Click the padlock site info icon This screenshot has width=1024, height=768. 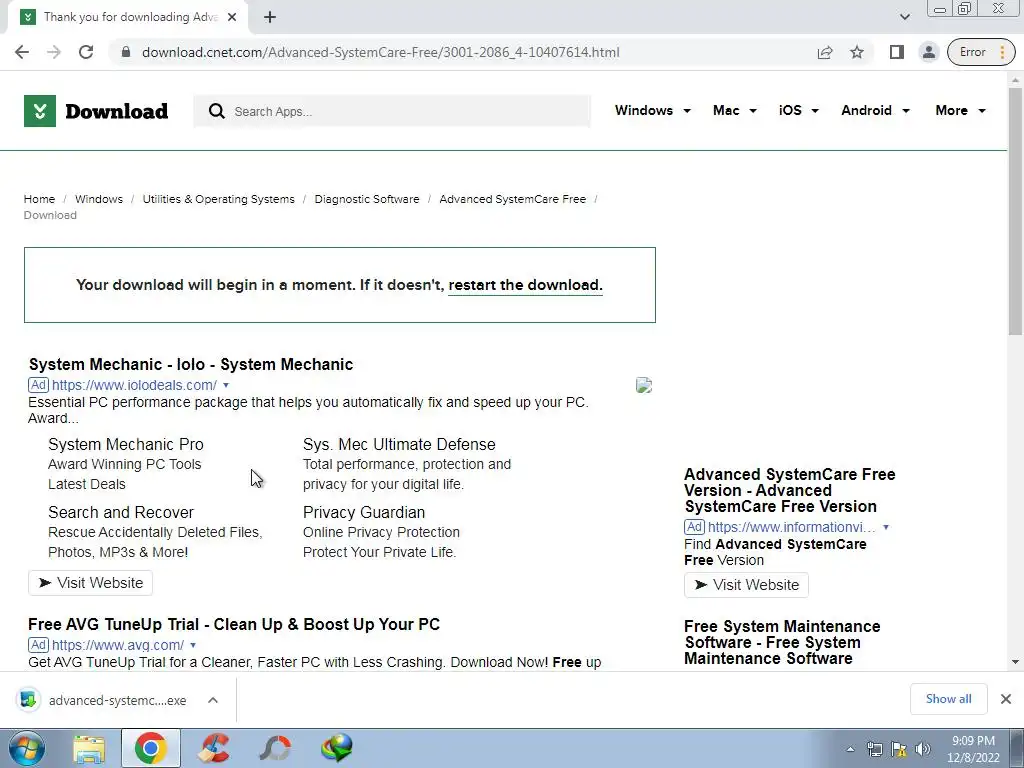(126, 52)
